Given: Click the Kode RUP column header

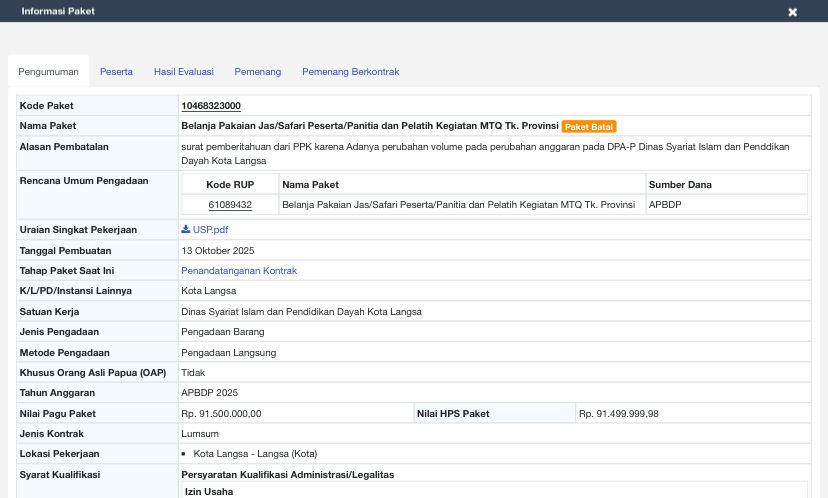Looking at the screenshot, I should click(230, 184).
